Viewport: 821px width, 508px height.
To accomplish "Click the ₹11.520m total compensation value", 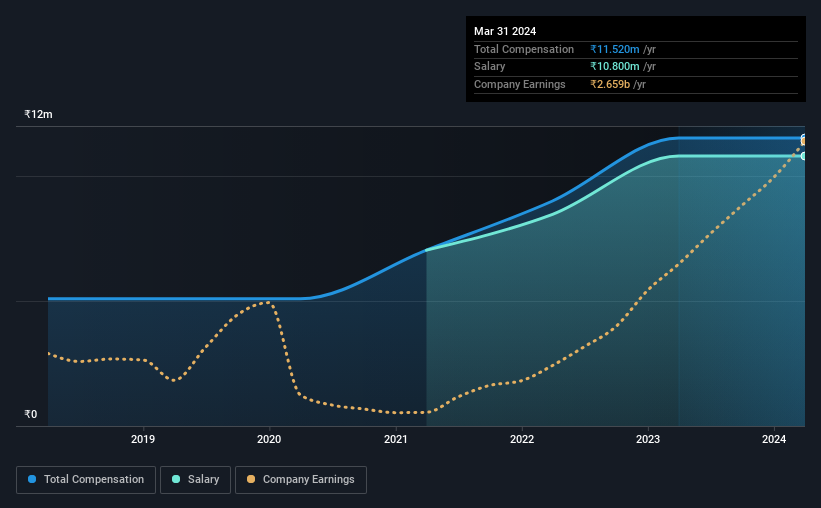I will 615,49.
